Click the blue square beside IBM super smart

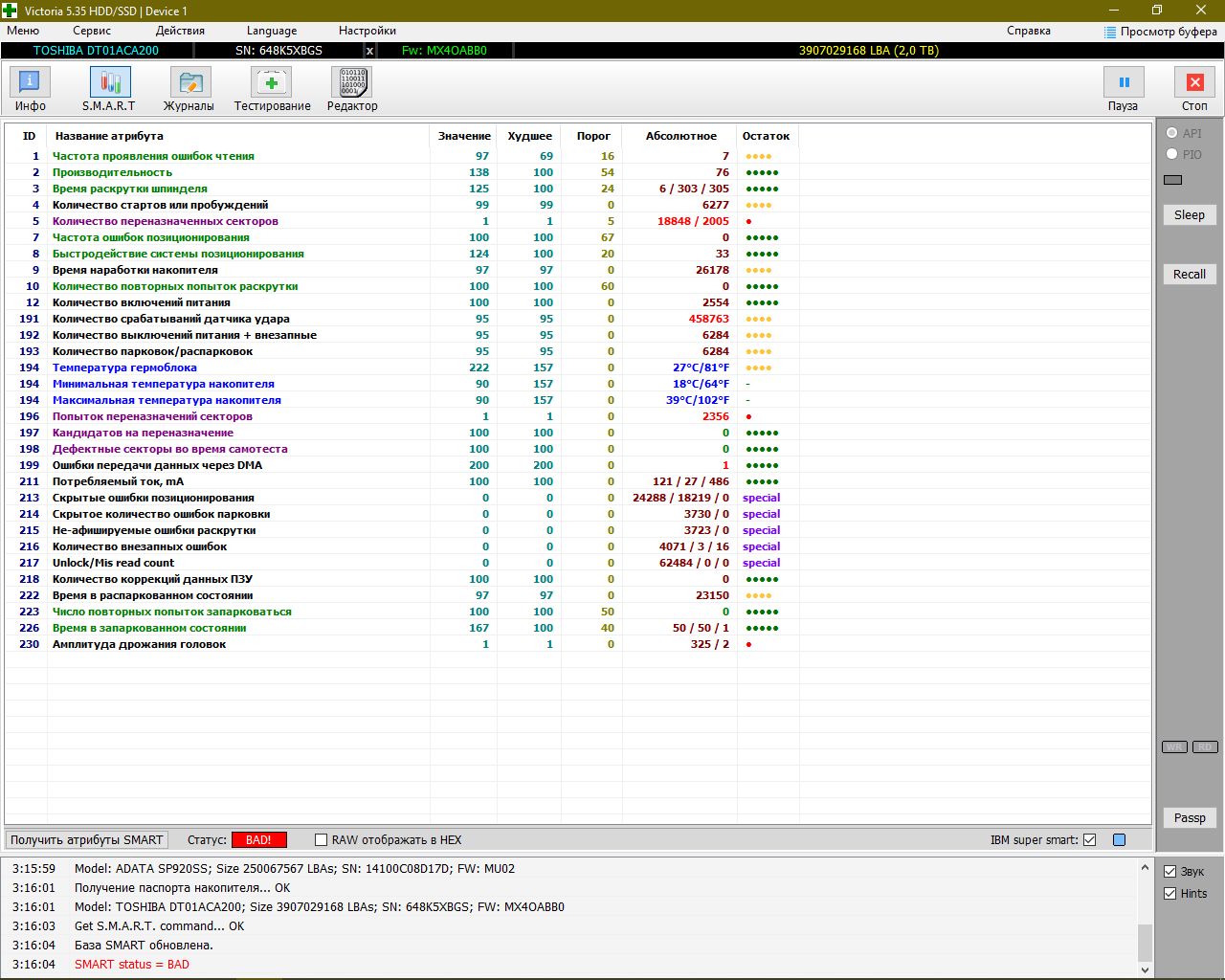tap(1119, 840)
